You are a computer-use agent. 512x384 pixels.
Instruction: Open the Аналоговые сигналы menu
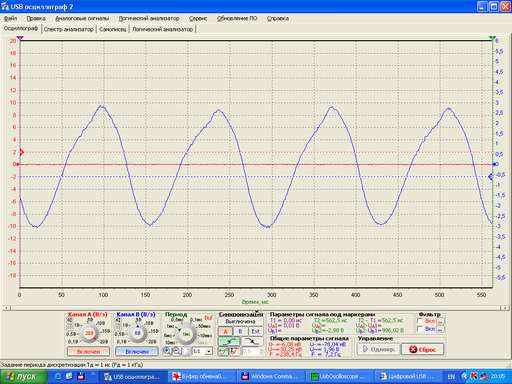(82, 19)
